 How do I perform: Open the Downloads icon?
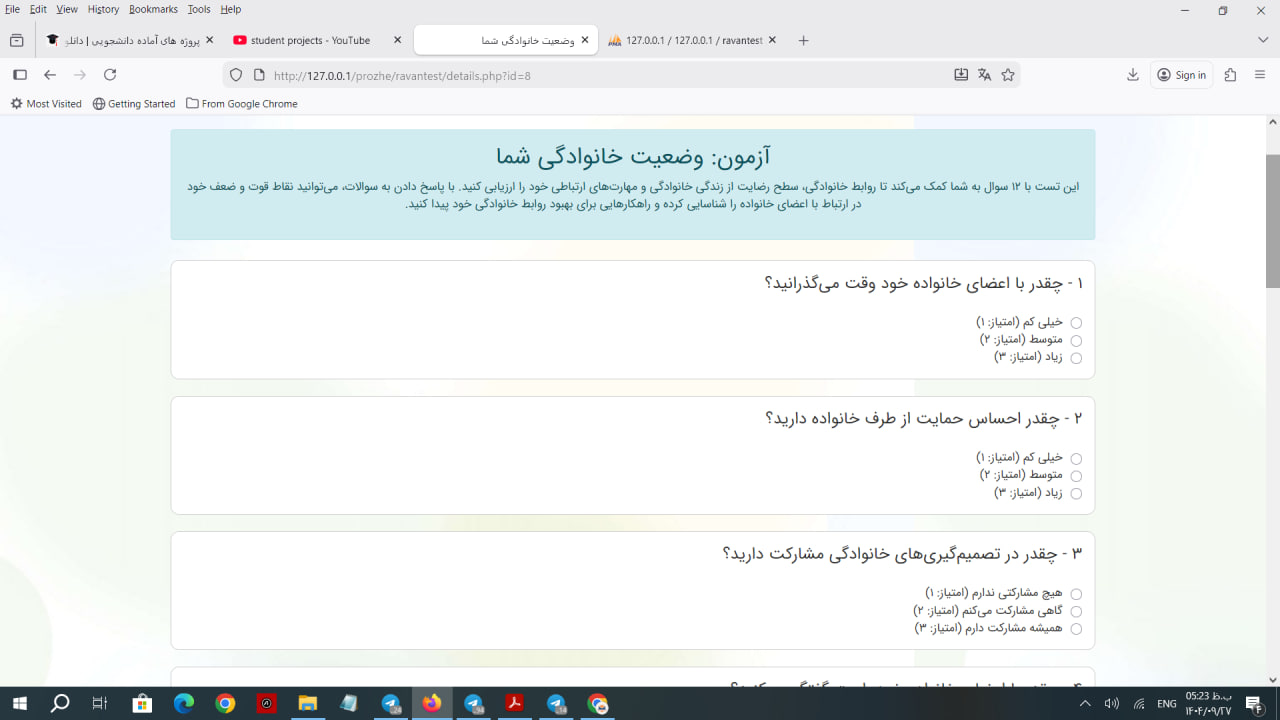(x=1133, y=75)
